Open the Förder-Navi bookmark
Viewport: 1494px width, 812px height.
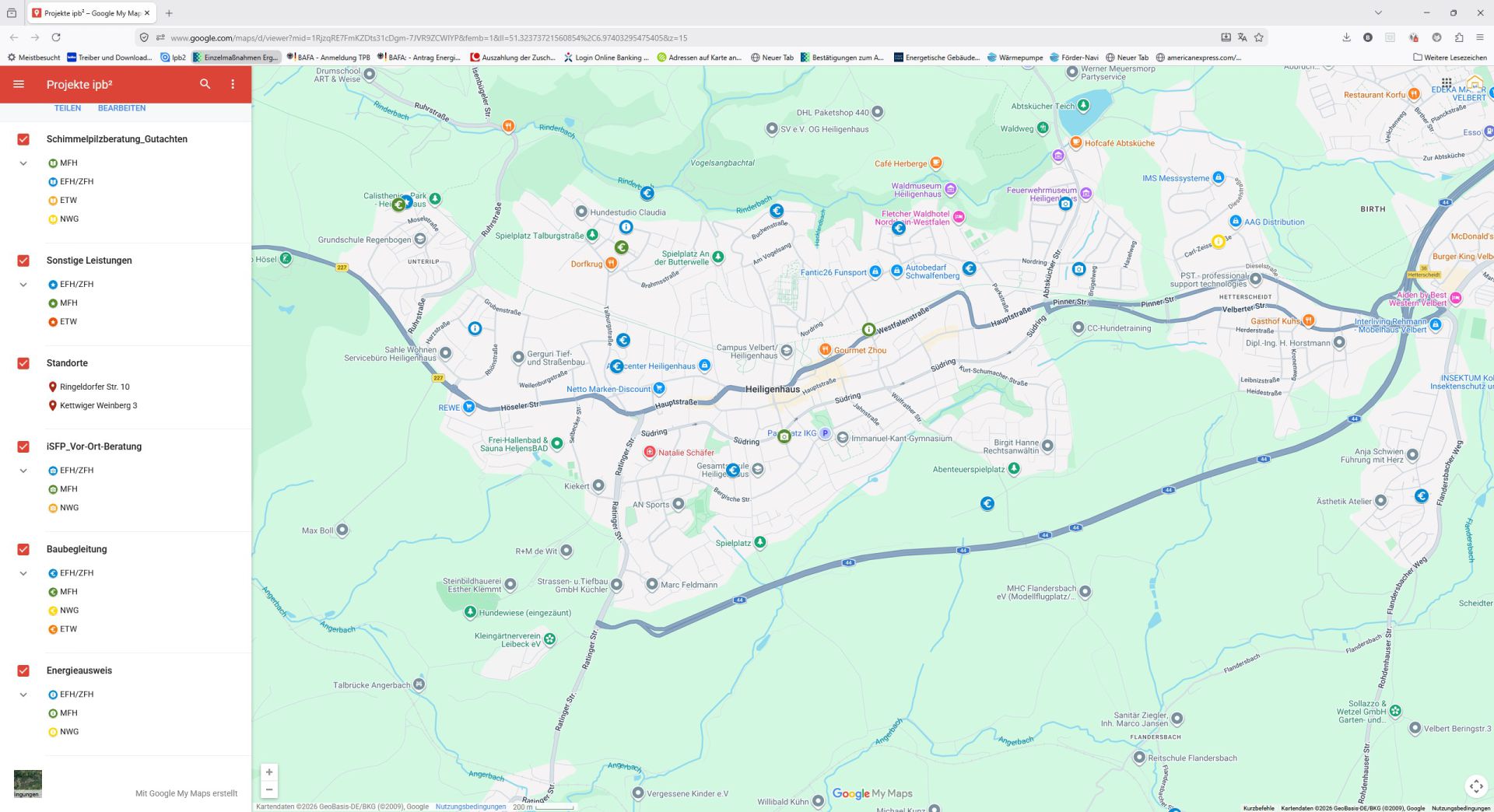tap(1074, 58)
